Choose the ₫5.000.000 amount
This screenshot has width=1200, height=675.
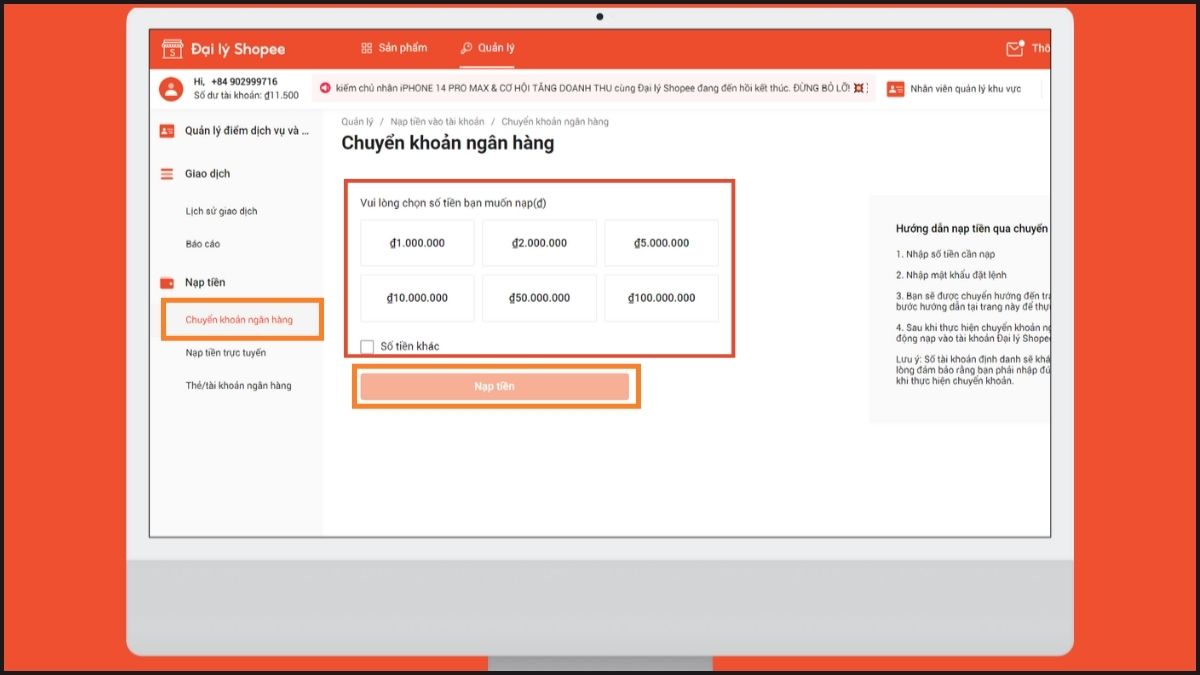tap(661, 243)
